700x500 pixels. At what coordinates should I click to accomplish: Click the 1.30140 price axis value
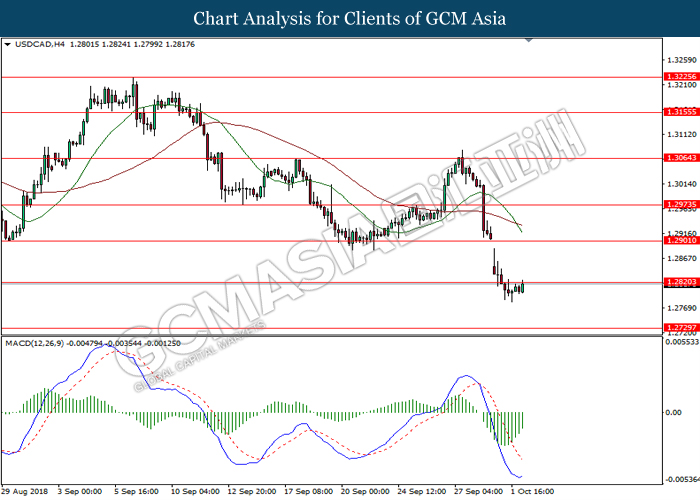click(681, 184)
